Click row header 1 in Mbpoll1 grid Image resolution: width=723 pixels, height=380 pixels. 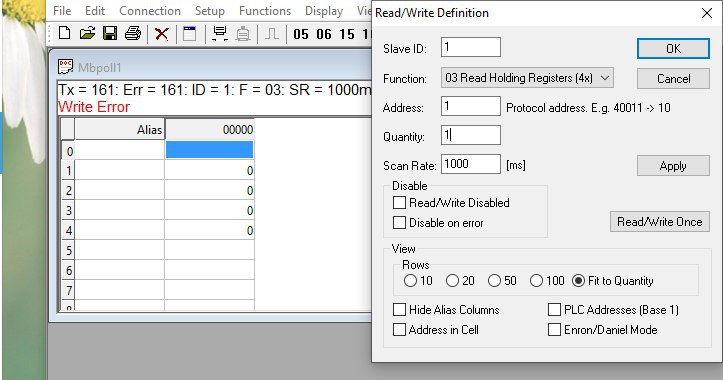[68, 171]
